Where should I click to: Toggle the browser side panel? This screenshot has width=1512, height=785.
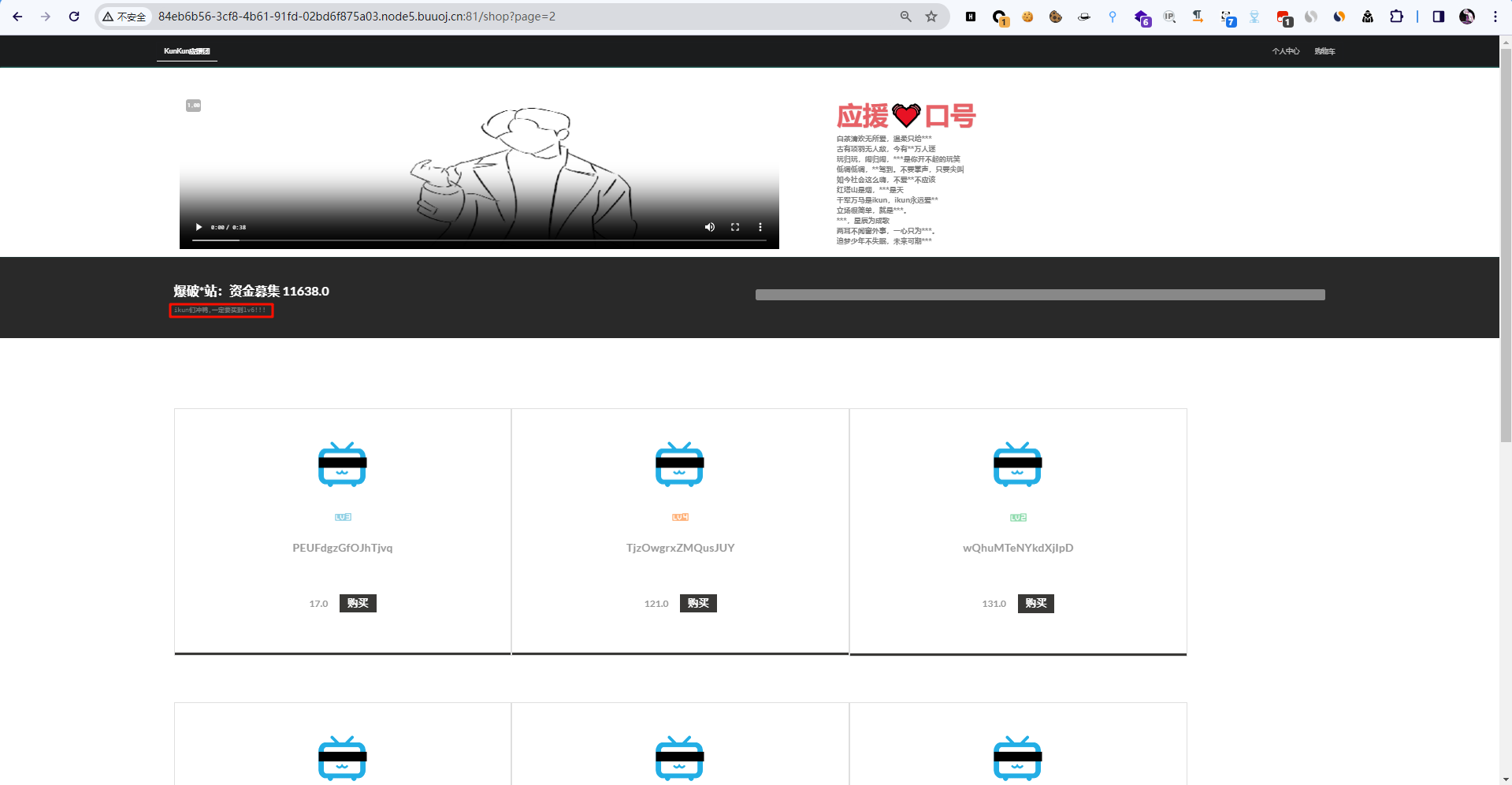(x=1438, y=17)
